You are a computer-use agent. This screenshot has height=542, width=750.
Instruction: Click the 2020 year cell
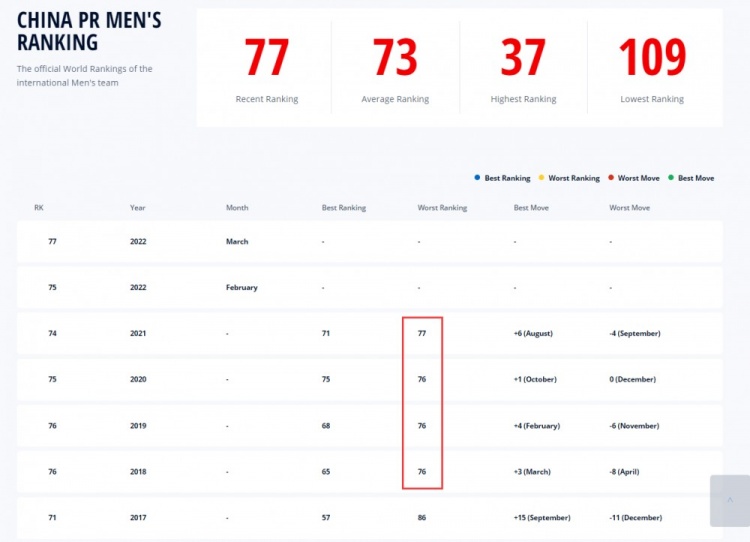point(138,379)
